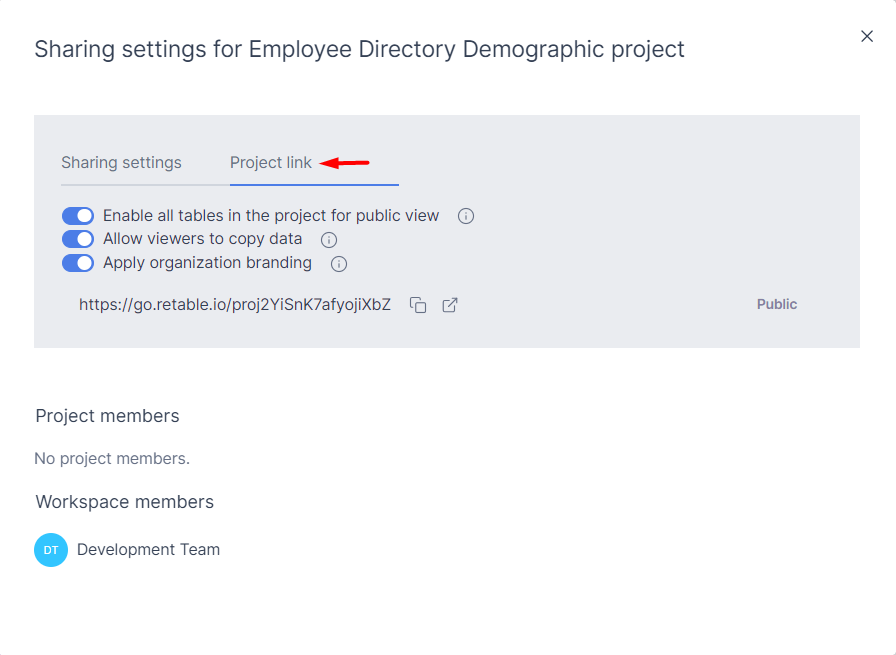Image resolution: width=896 pixels, height=655 pixels.
Task: Click the Apply organization branding label text
Action: (x=207, y=263)
